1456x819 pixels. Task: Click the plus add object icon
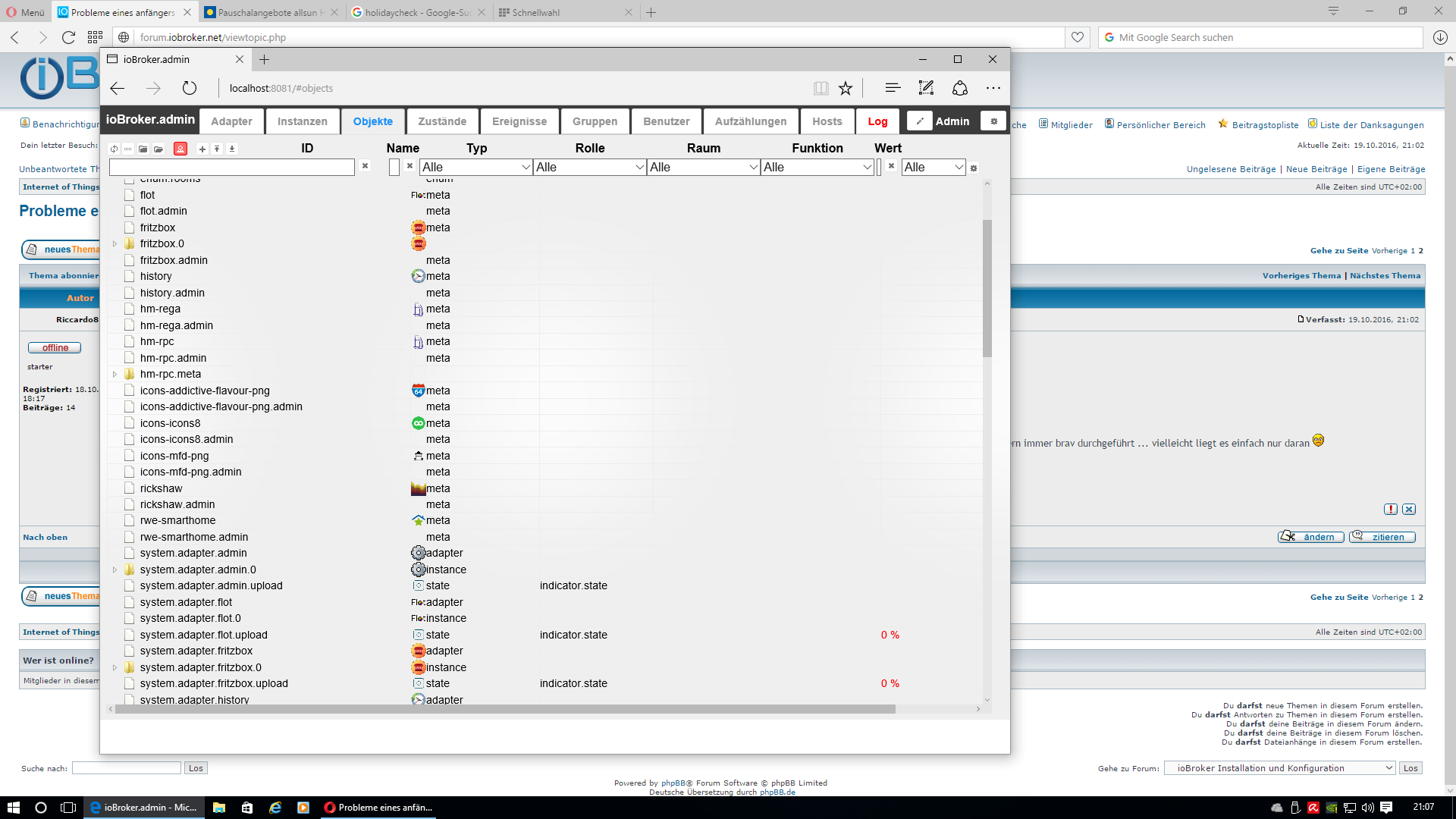[202, 149]
